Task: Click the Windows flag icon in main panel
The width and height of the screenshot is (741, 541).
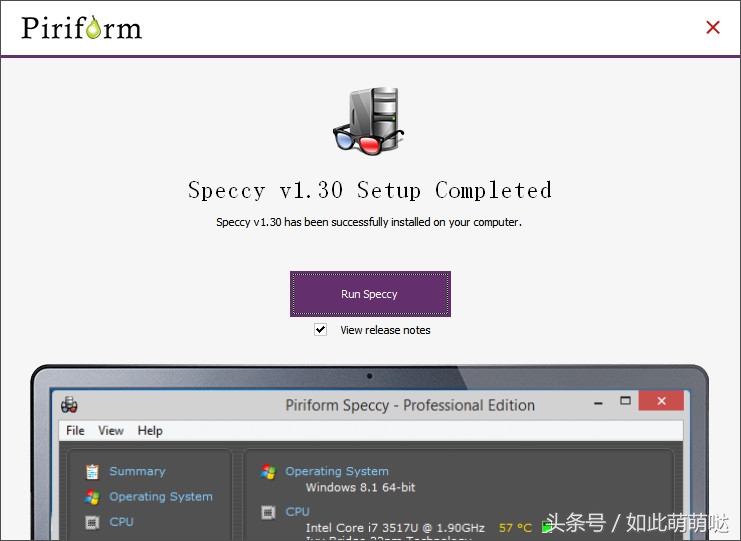Action: (268, 472)
